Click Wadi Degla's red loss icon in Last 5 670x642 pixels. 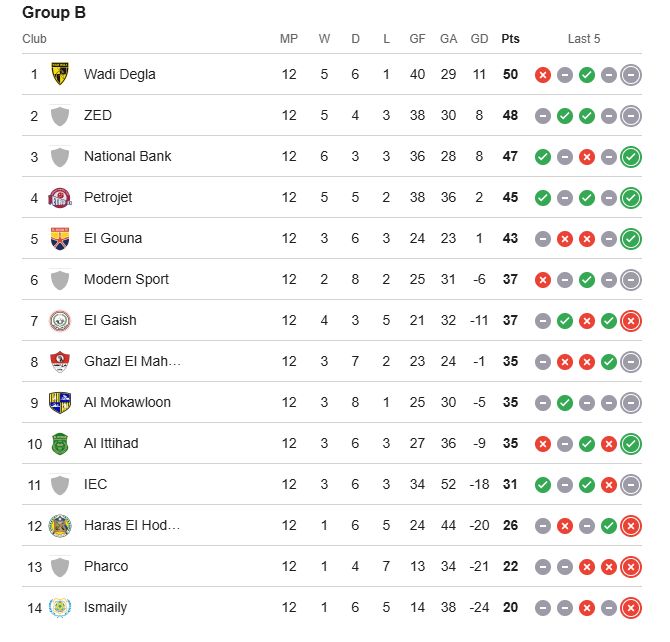543,75
